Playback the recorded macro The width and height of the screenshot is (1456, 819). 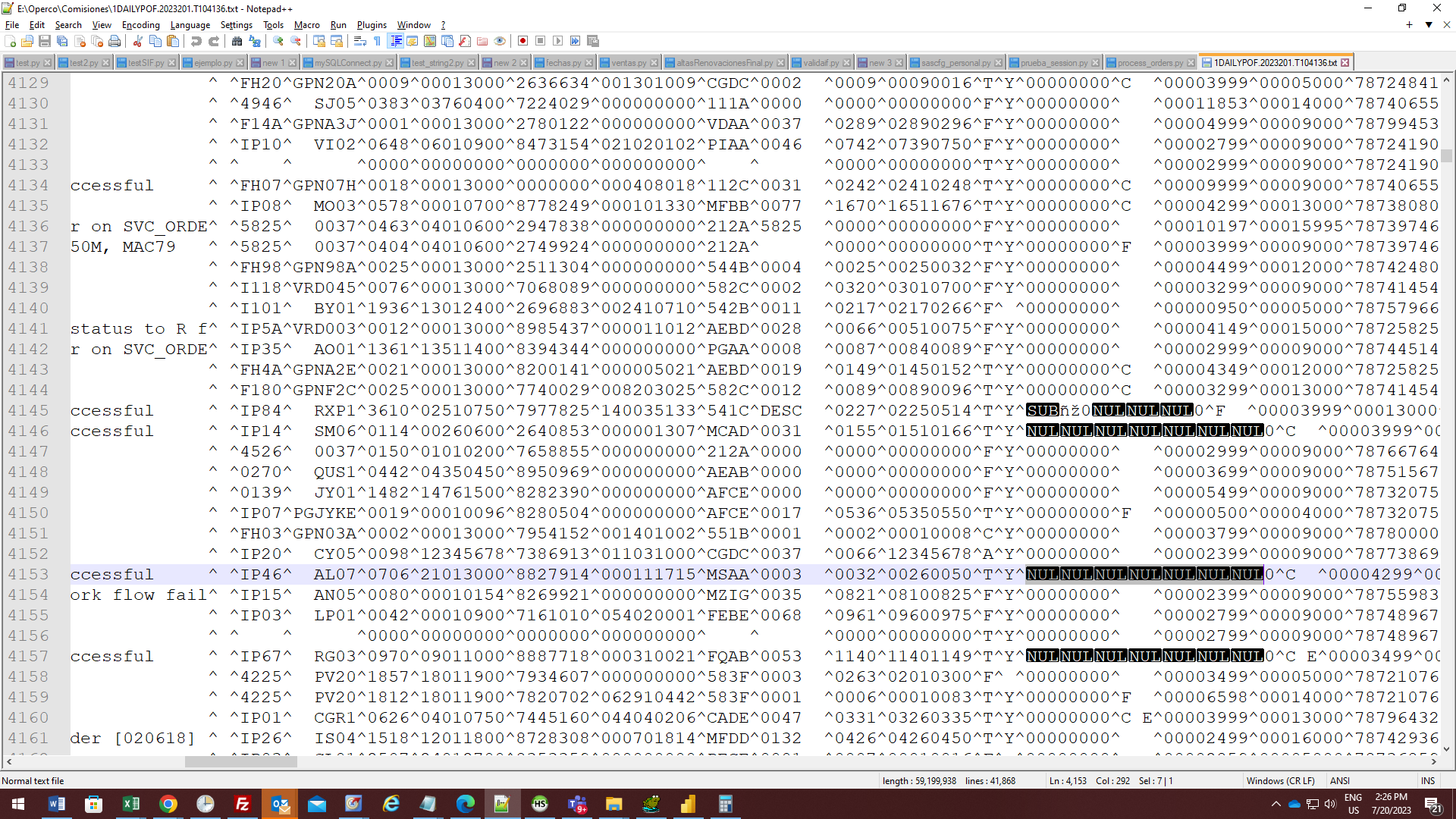point(557,41)
